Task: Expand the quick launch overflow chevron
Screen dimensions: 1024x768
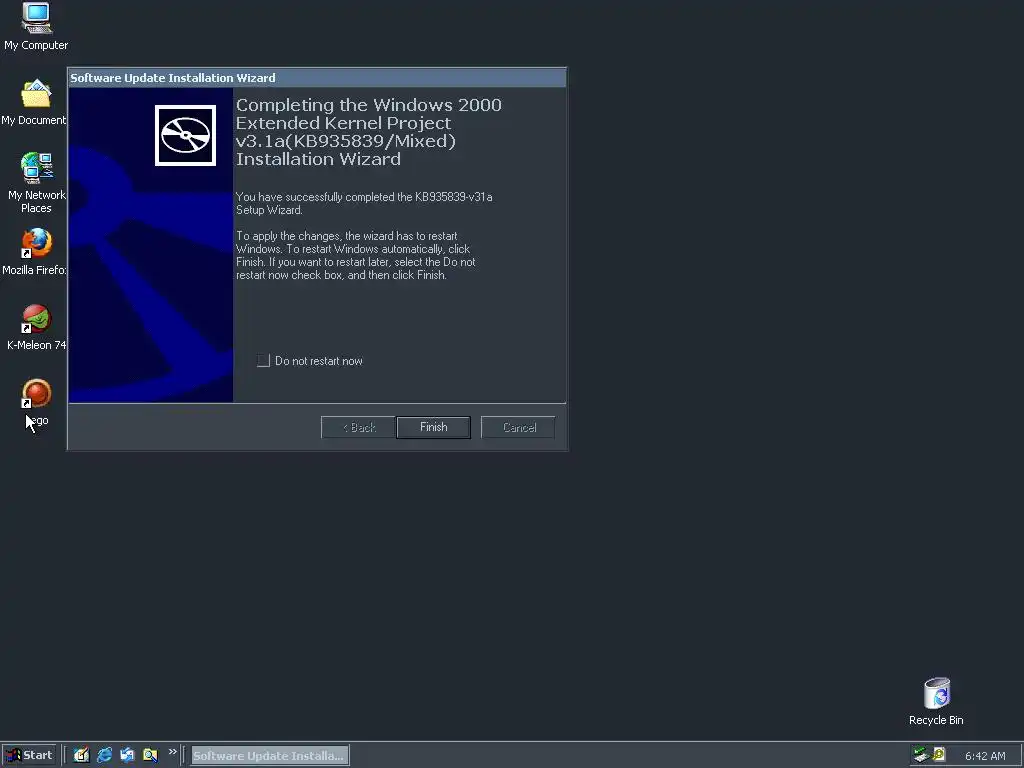Action: coord(172,752)
